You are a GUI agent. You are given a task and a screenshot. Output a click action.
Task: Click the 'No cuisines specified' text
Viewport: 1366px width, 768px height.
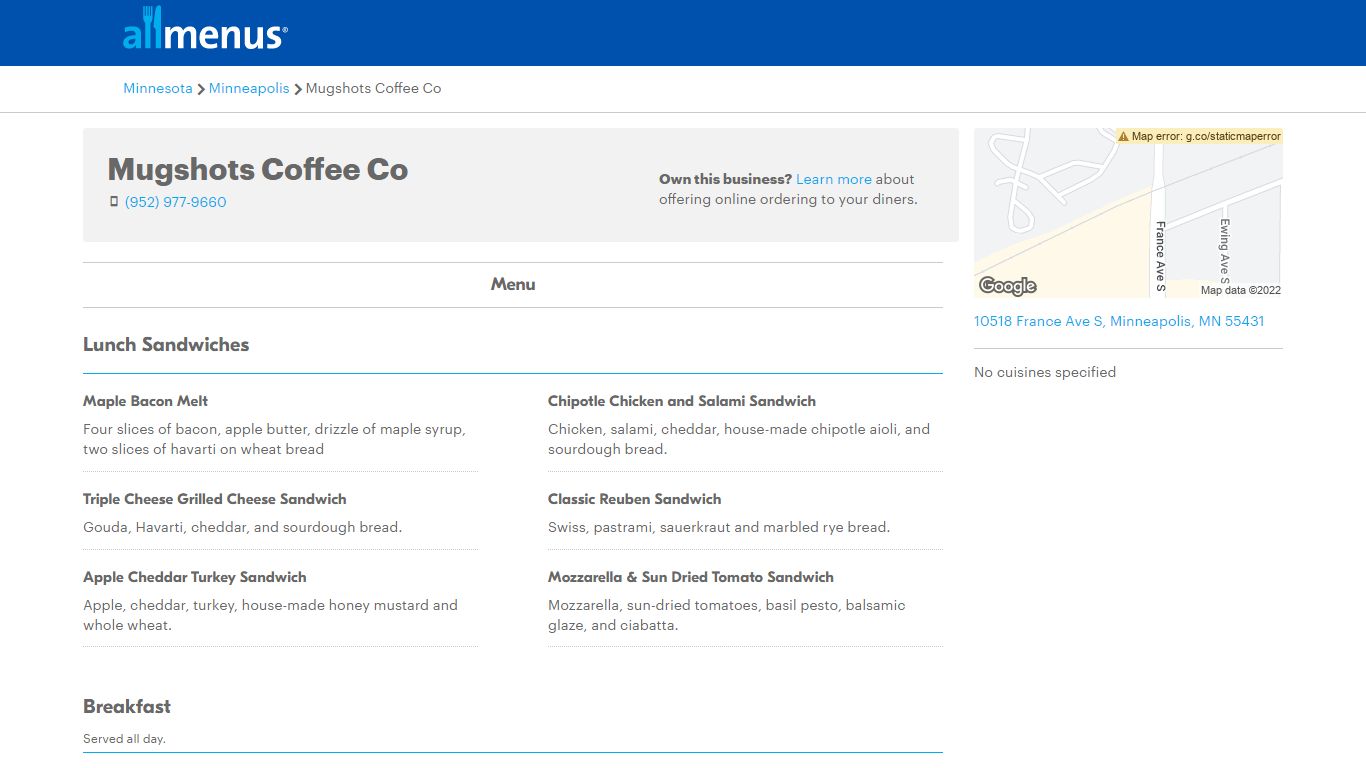1045,372
